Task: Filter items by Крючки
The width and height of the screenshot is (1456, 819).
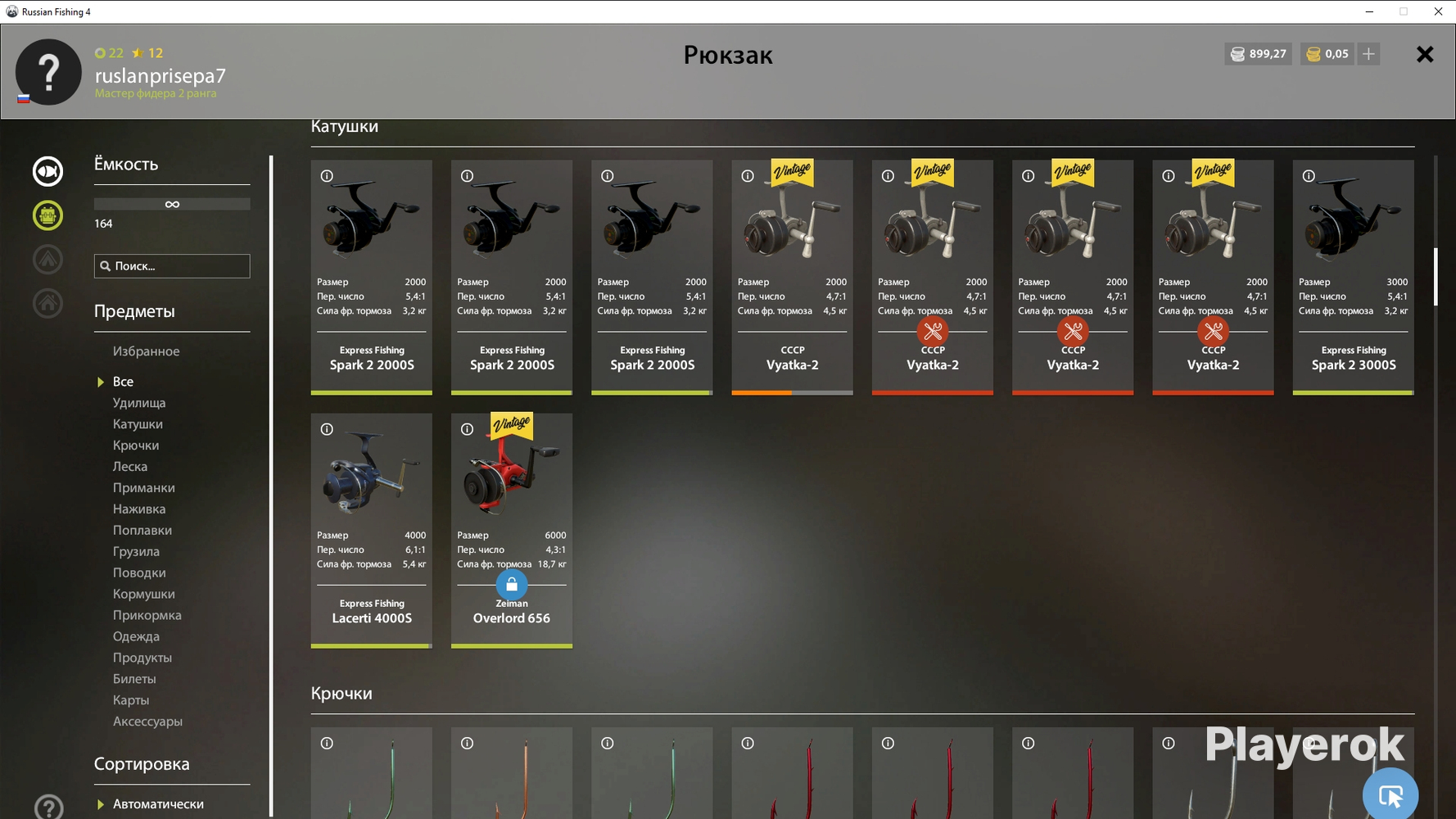Action: coord(136,446)
